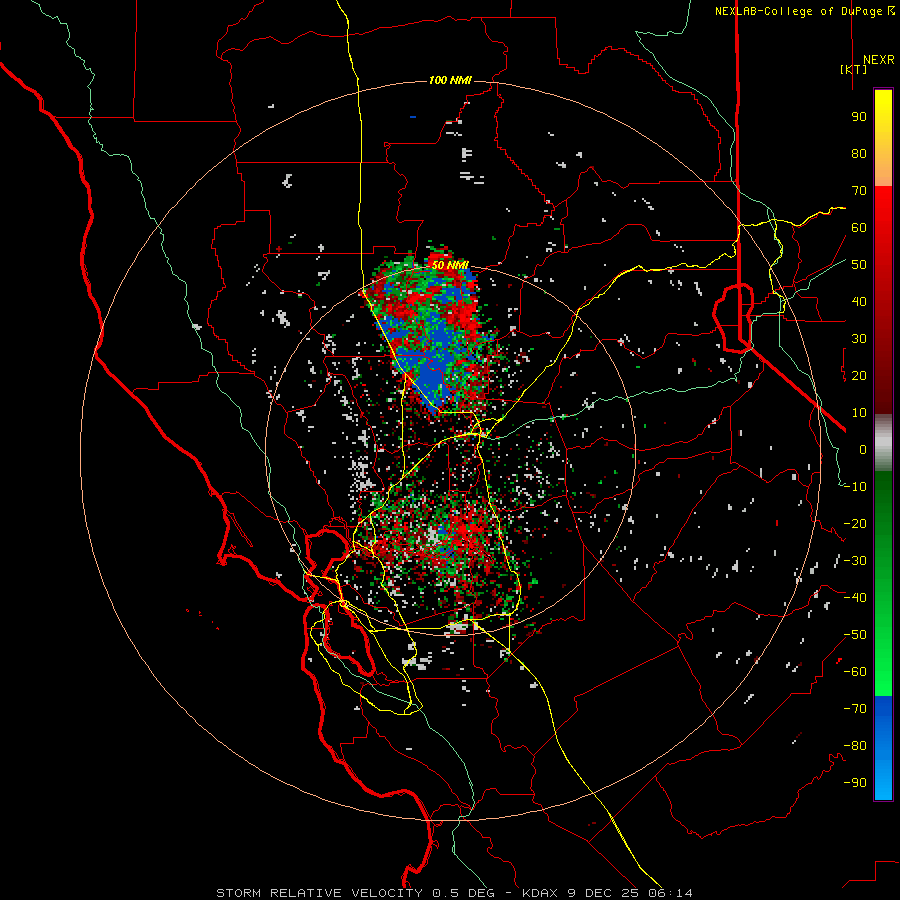Select the 20 value on velocity scale

pos(859,375)
